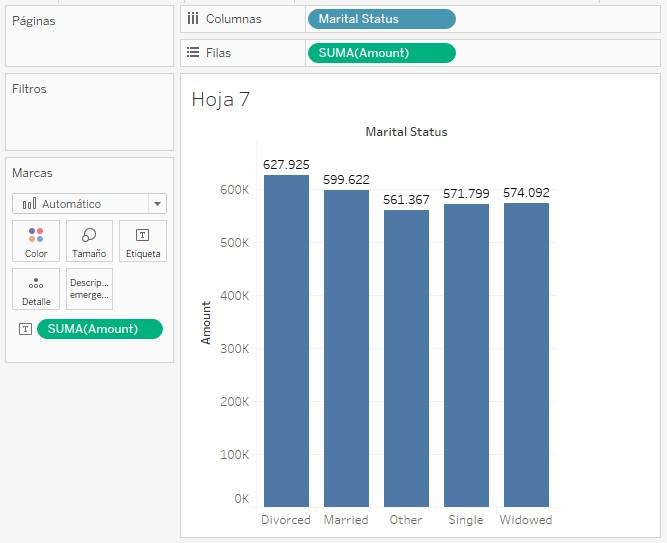The height and width of the screenshot is (543, 667).
Task: Click the 571.799 data label
Action: pyautogui.click(x=466, y=194)
